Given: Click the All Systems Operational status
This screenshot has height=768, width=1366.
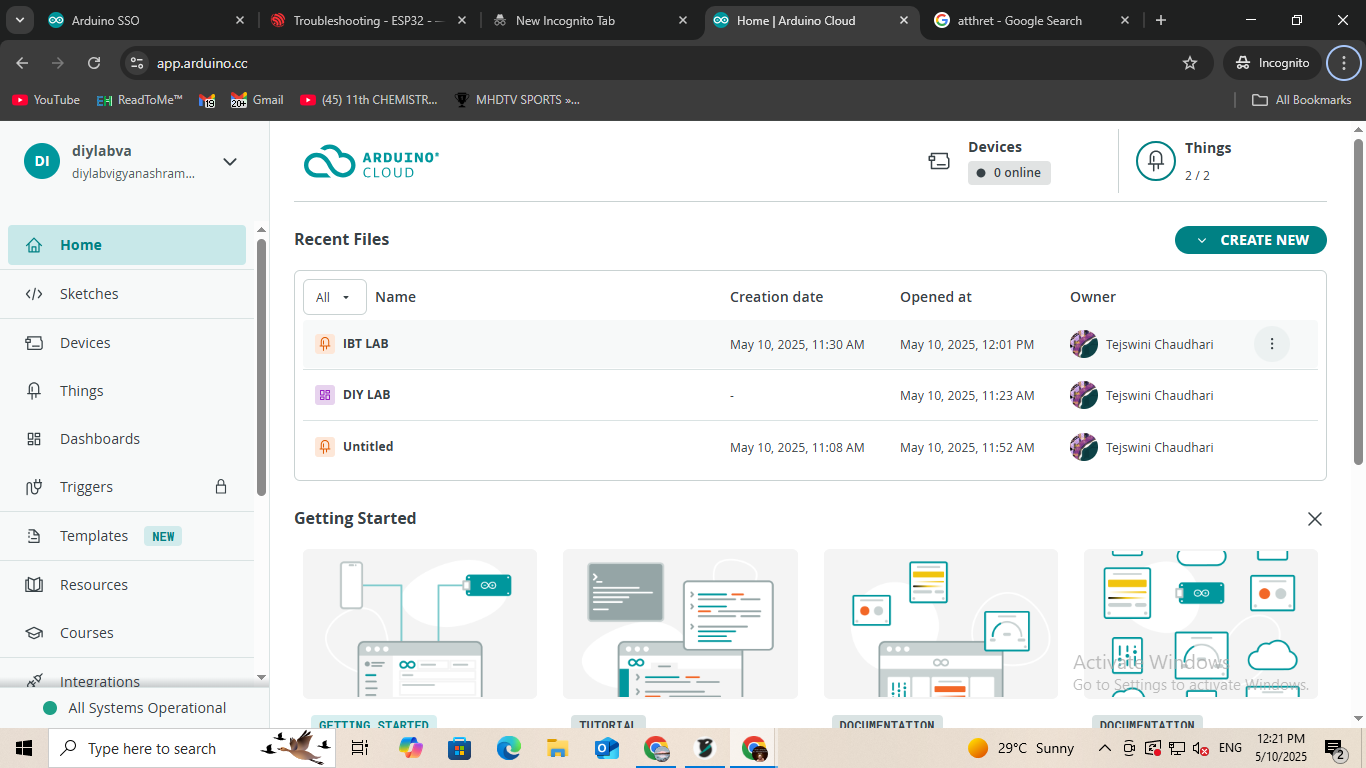Looking at the screenshot, I should coord(135,708).
